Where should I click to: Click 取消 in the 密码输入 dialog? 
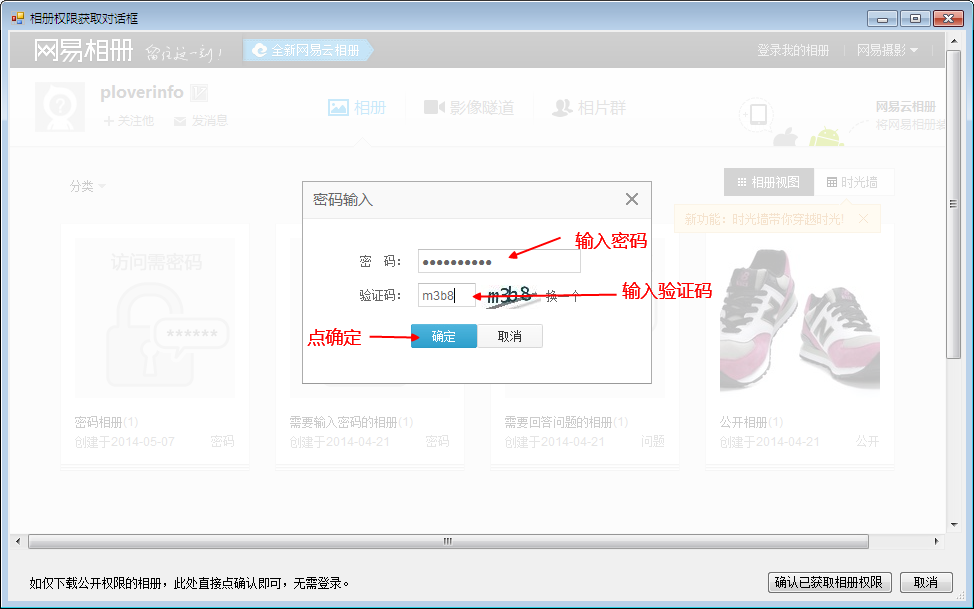pyautogui.click(x=510, y=336)
